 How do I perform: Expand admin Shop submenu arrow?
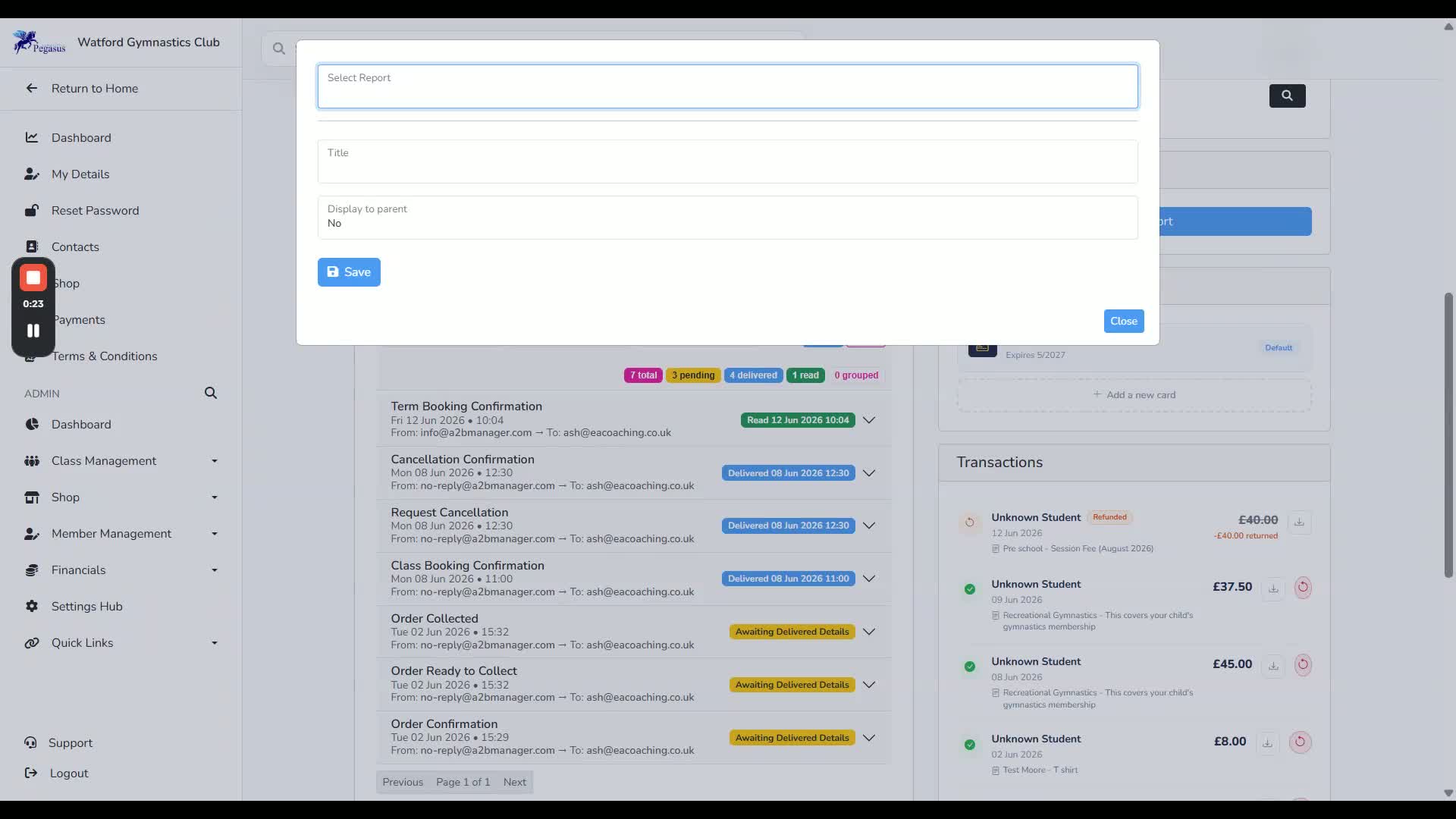point(215,497)
